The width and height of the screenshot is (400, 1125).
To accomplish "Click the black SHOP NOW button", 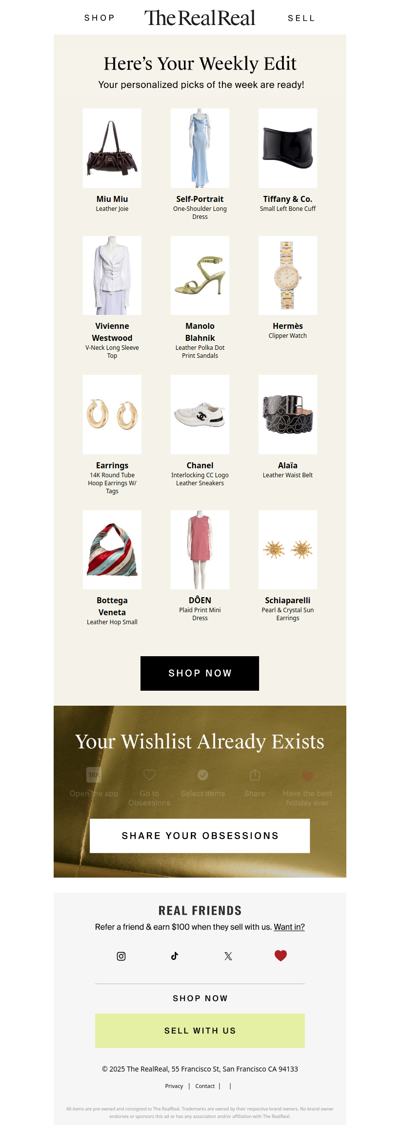I will pos(200,673).
